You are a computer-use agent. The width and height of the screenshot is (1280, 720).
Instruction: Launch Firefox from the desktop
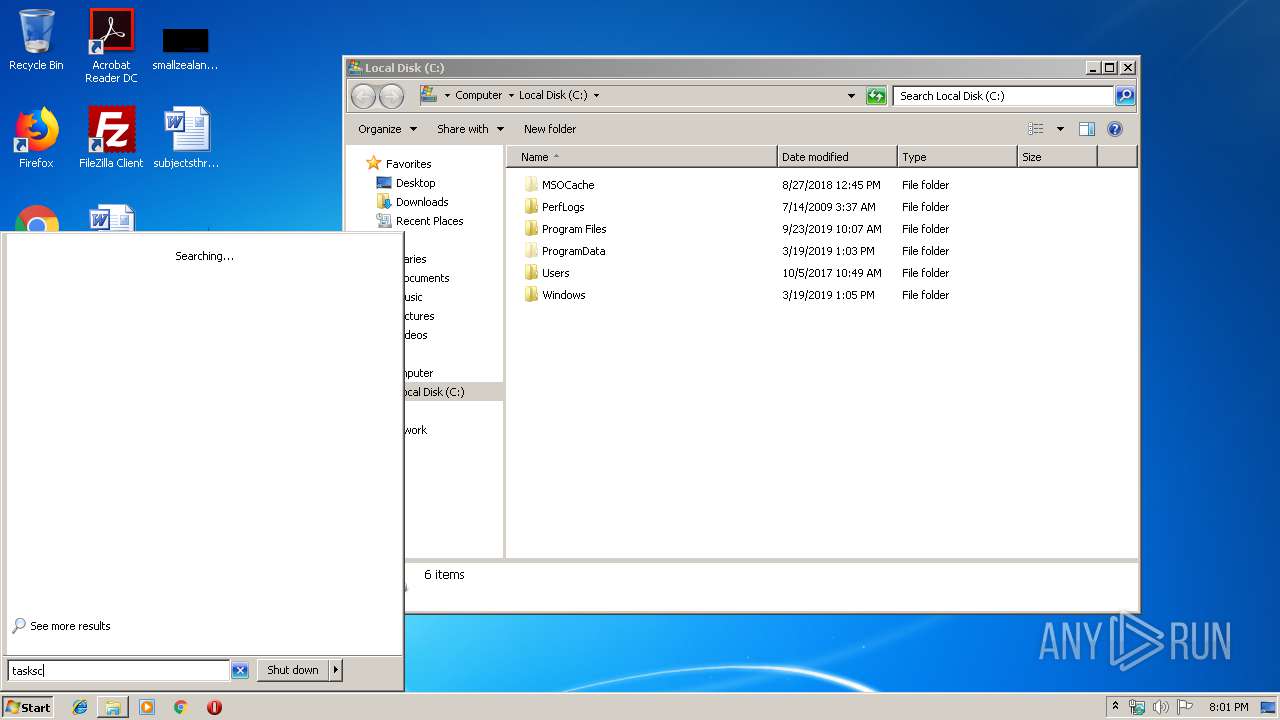click(36, 138)
